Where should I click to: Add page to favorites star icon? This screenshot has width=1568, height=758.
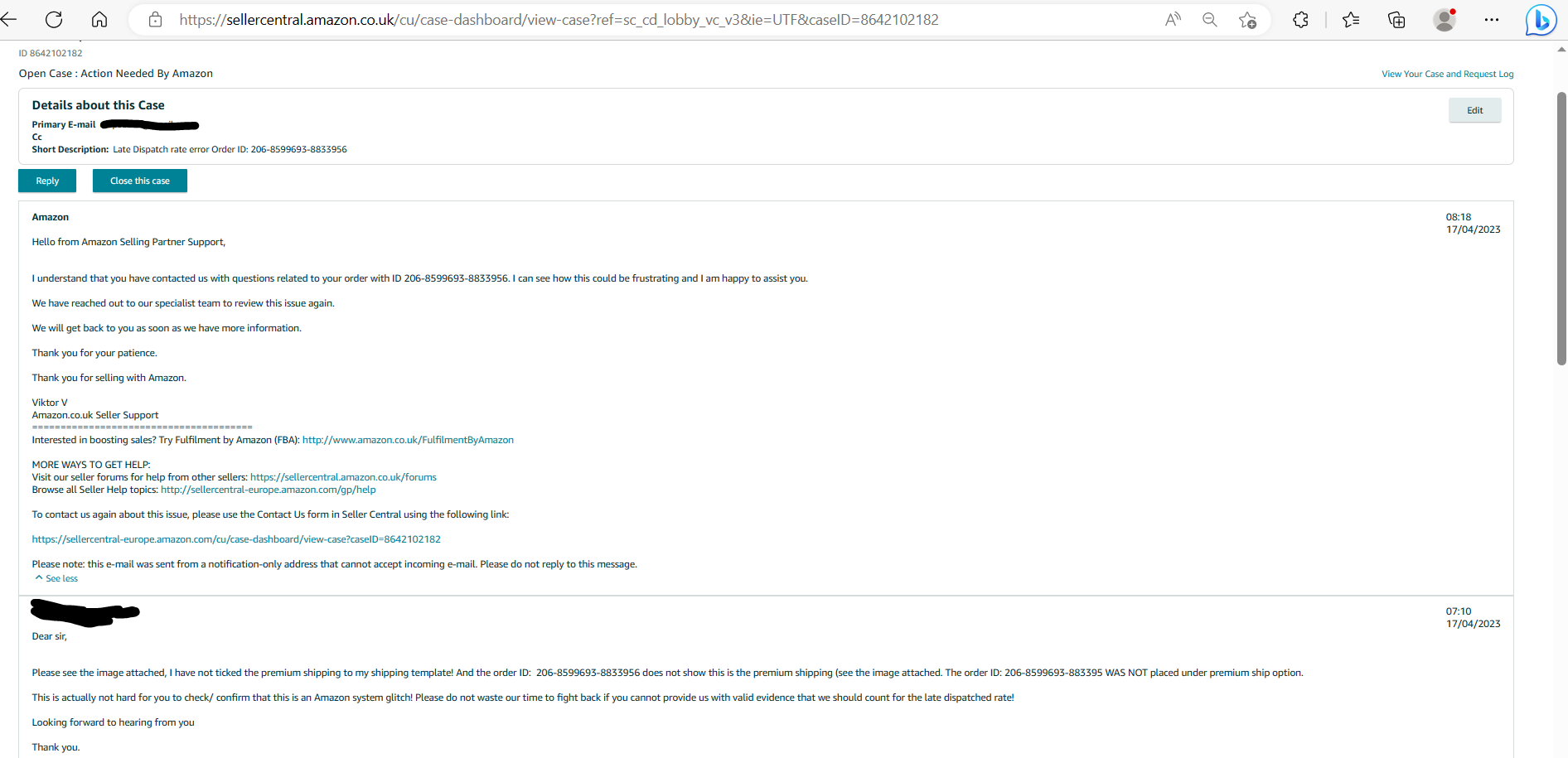[x=1247, y=20]
